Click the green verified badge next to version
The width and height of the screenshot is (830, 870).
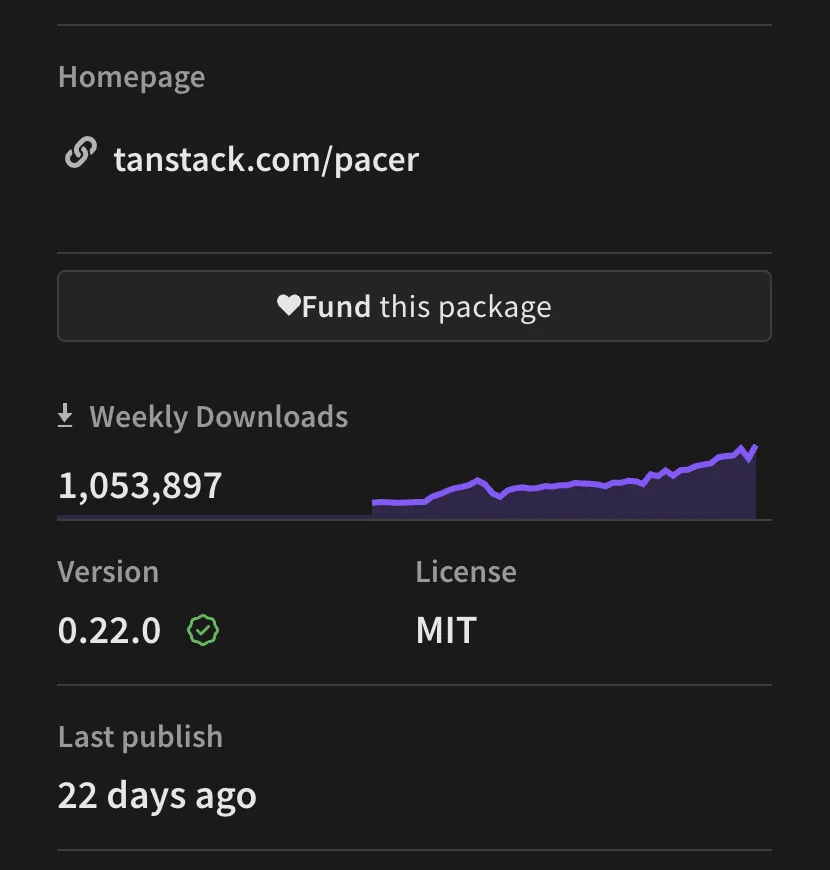click(203, 630)
